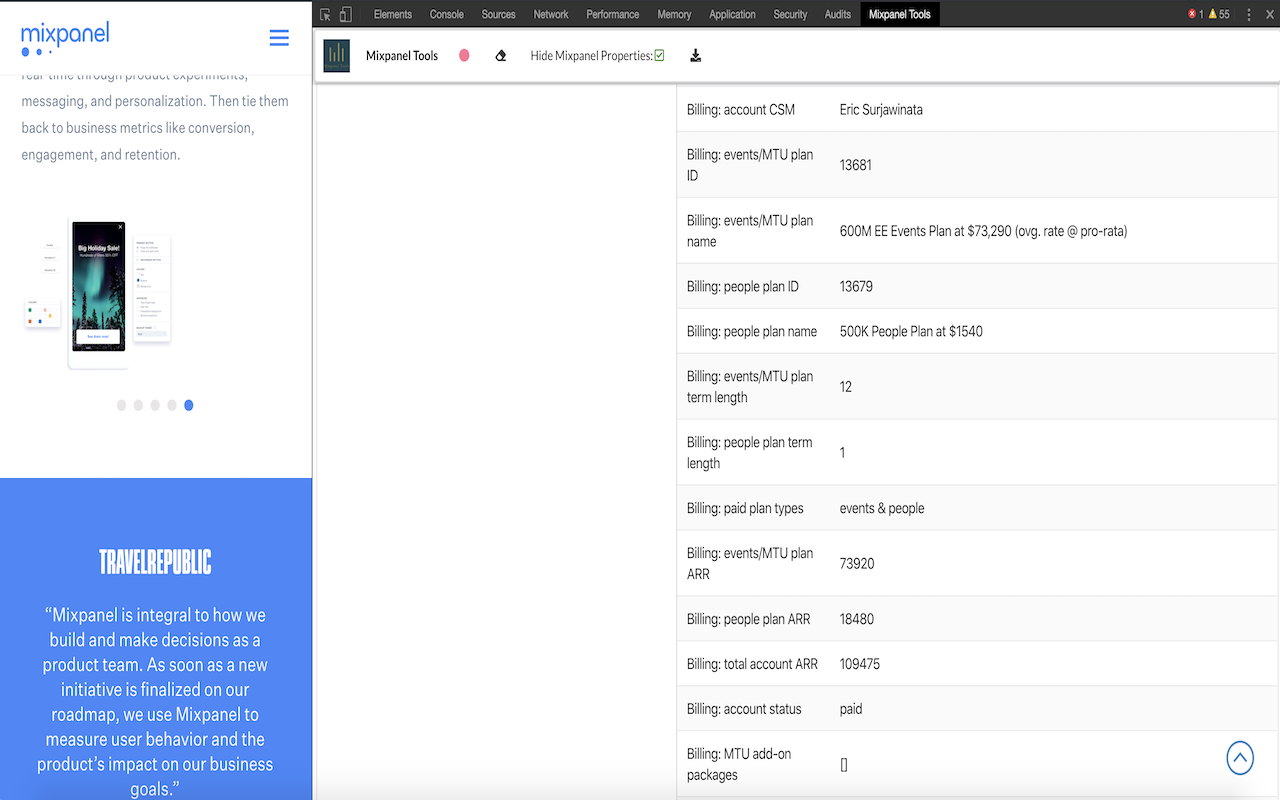
Task: Click the Billing: total account ARR label
Action: coord(752,664)
